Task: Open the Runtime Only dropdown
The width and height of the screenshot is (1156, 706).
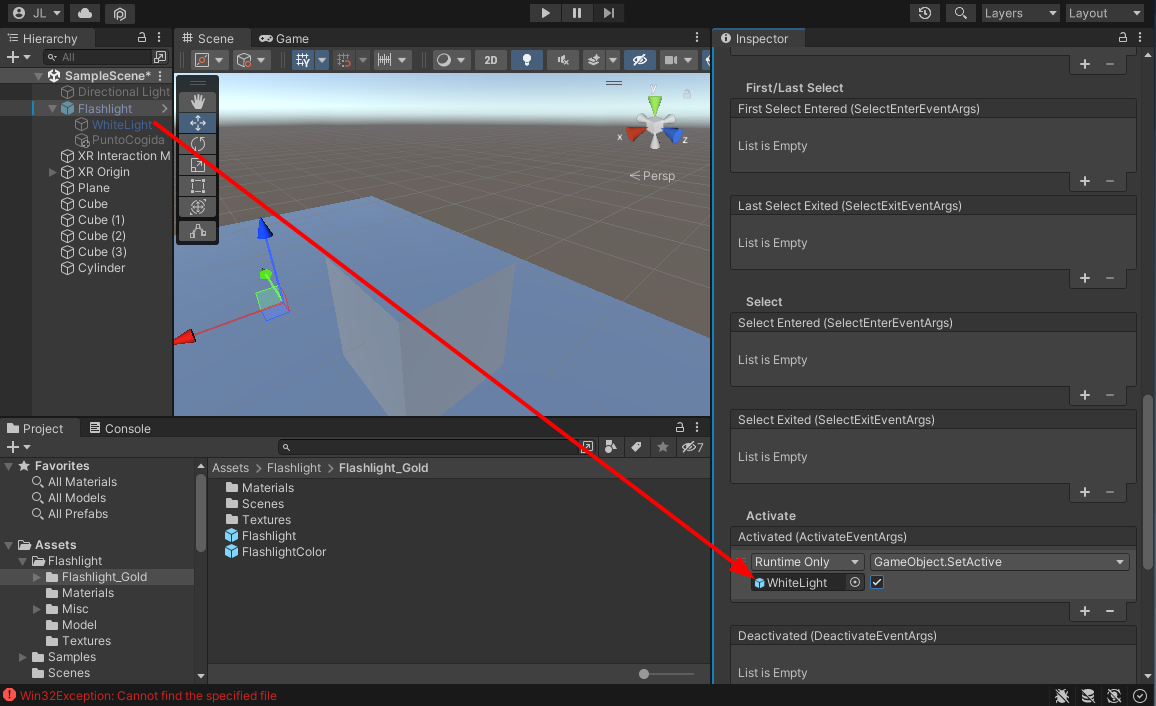Action: pos(807,562)
